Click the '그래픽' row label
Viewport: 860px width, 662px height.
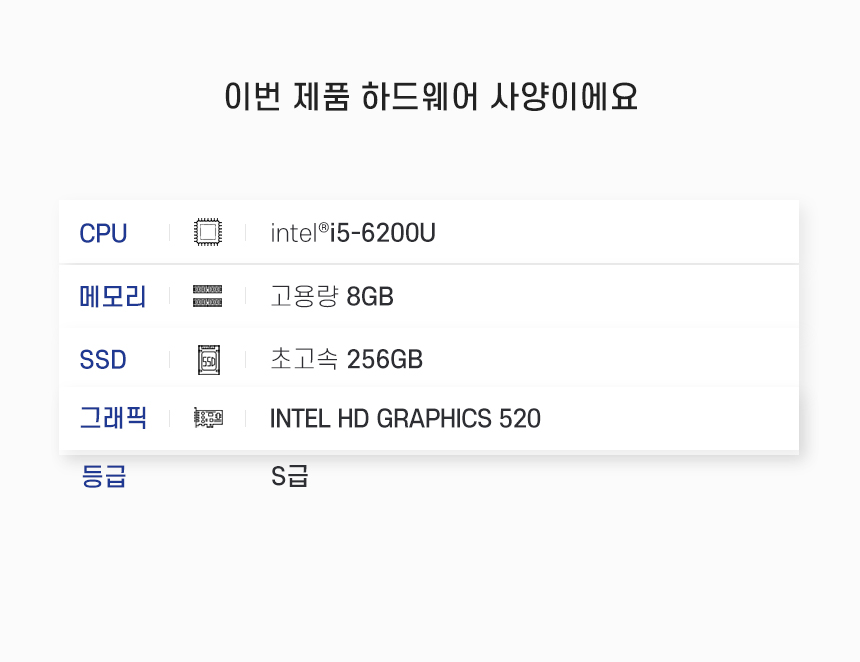click(113, 418)
